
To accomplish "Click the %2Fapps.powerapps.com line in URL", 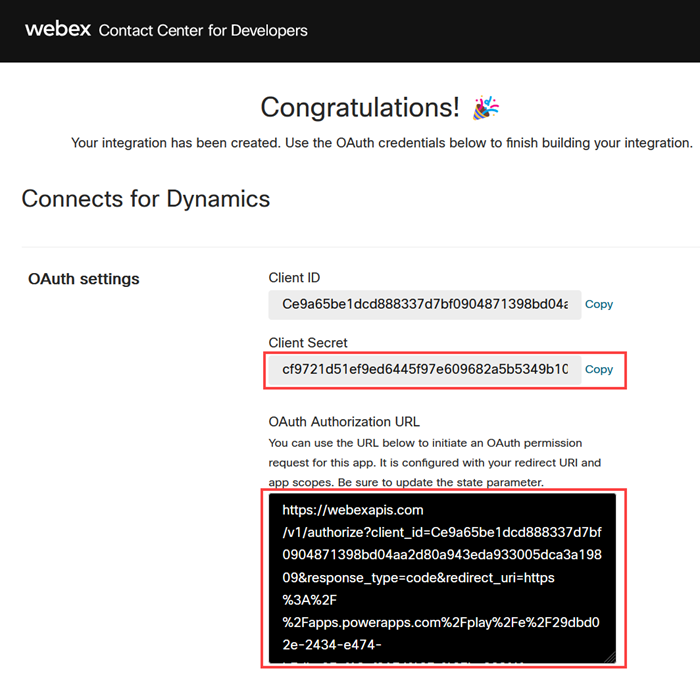I will pyautogui.click(x=441, y=623).
